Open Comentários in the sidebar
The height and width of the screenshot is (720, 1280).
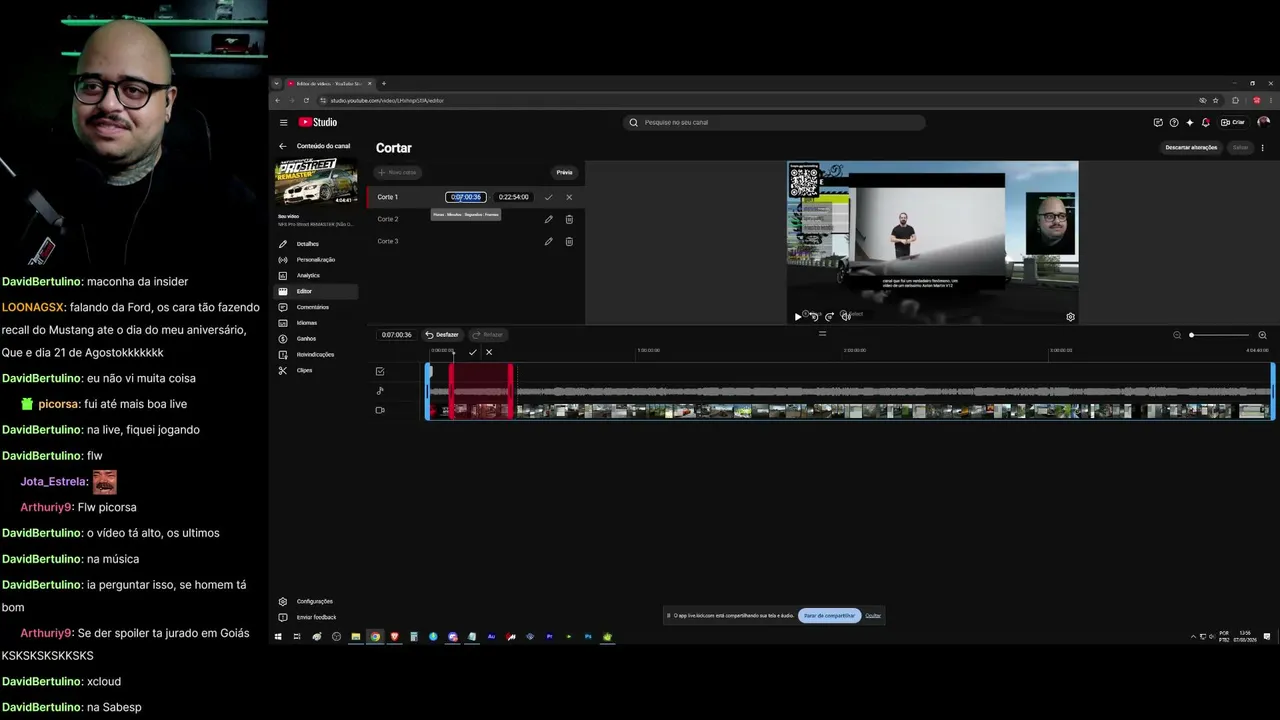point(315,307)
